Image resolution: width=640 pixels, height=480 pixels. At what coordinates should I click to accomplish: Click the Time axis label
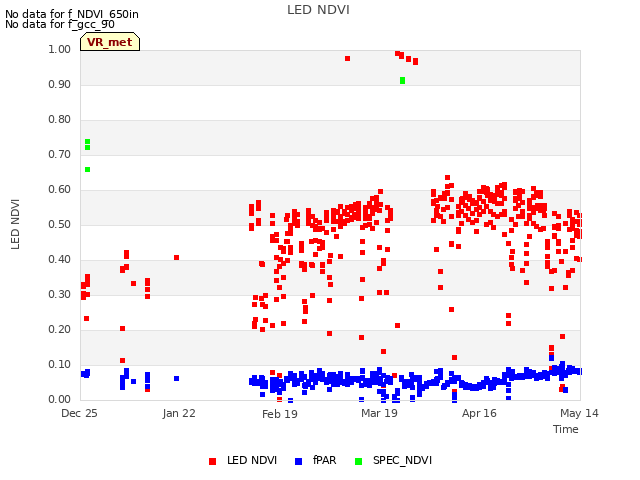click(x=566, y=429)
